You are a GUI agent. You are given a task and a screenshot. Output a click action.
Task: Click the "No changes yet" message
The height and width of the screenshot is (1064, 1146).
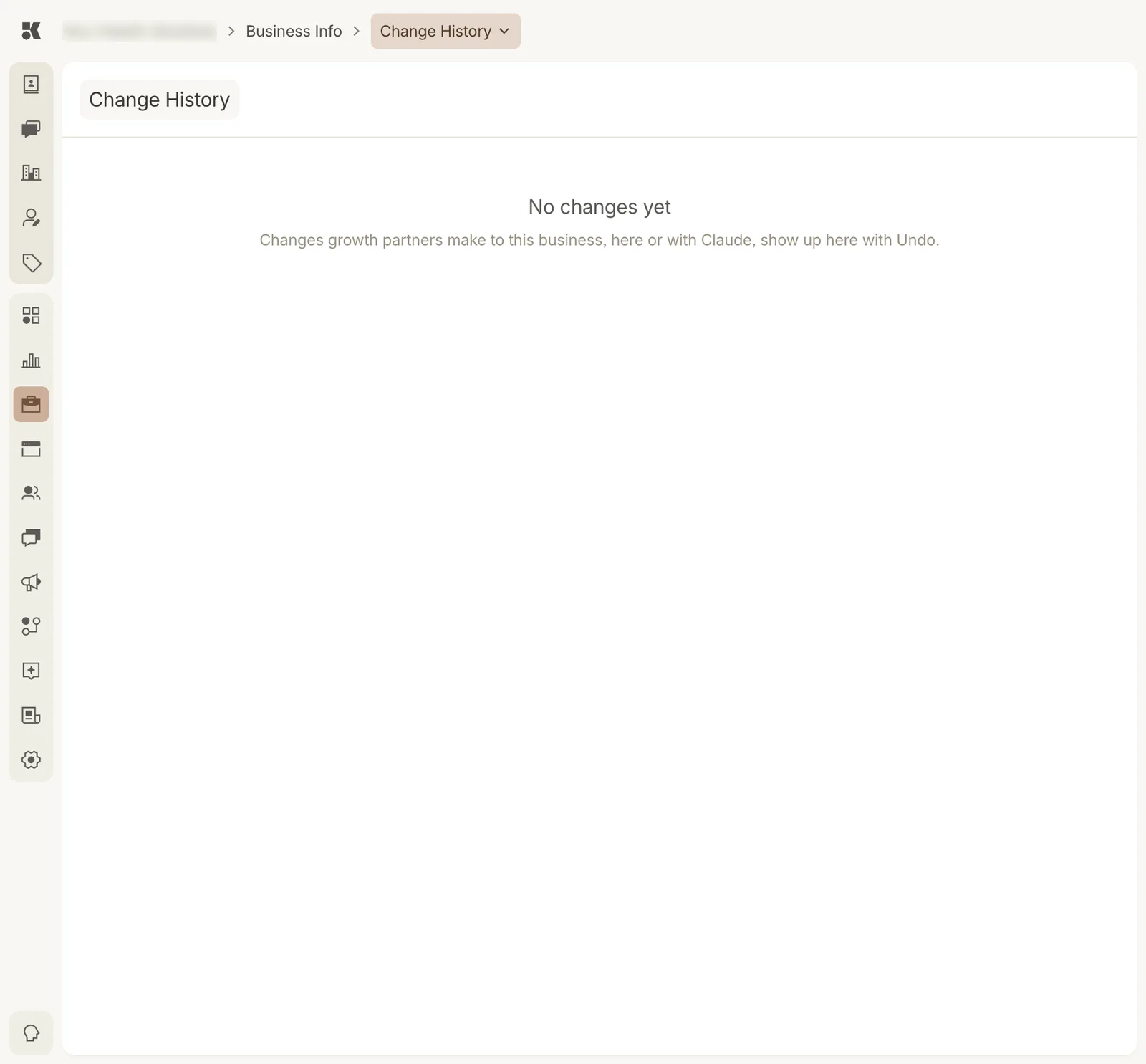tap(600, 207)
